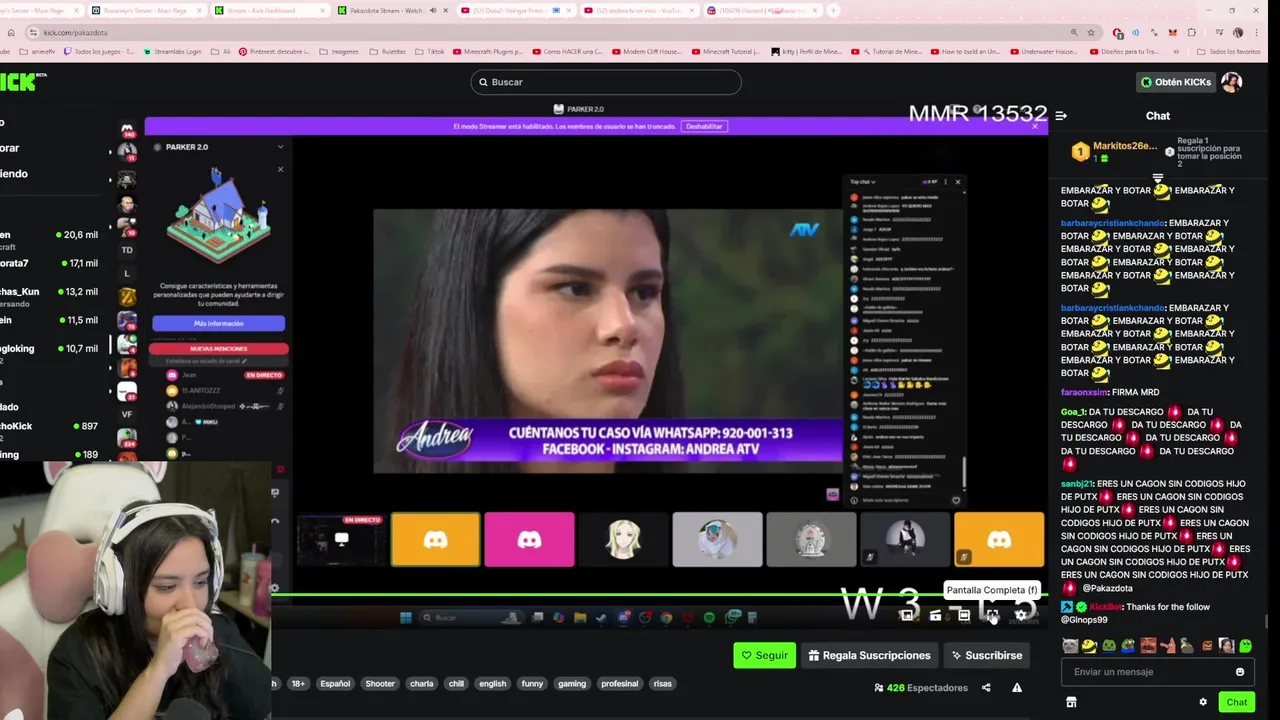
Task: Click the Suscribirse button
Action: [986, 655]
